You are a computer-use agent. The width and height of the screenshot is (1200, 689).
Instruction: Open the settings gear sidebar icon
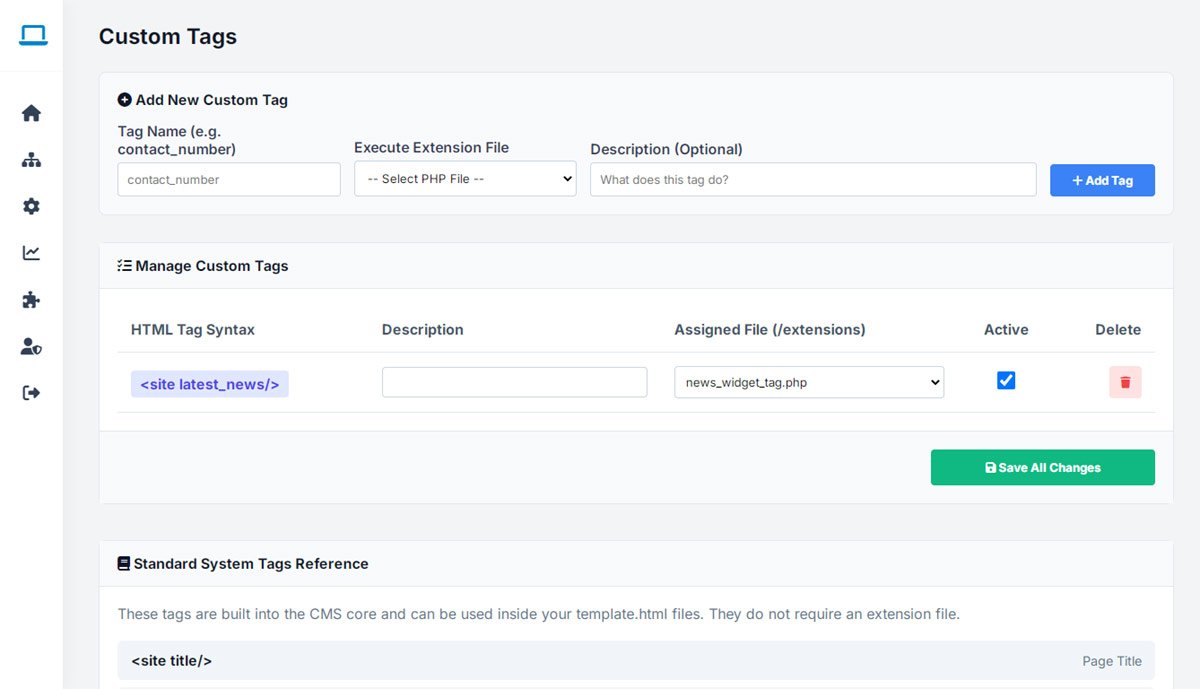(x=31, y=206)
